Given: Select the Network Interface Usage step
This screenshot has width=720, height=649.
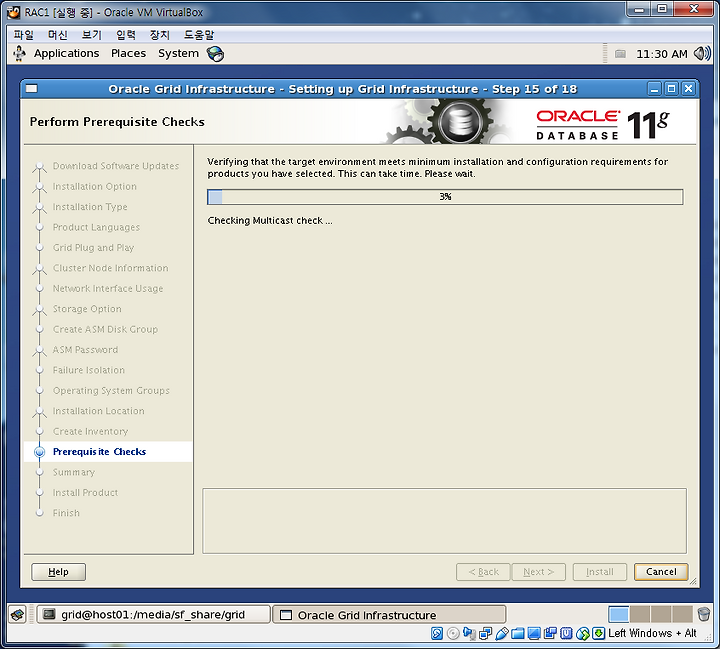Looking at the screenshot, I should tap(108, 288).
